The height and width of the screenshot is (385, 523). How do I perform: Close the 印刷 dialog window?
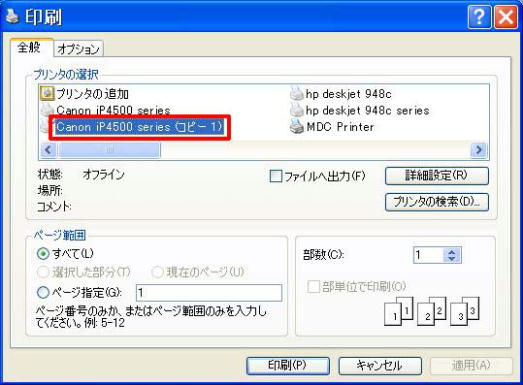(506, 16)
